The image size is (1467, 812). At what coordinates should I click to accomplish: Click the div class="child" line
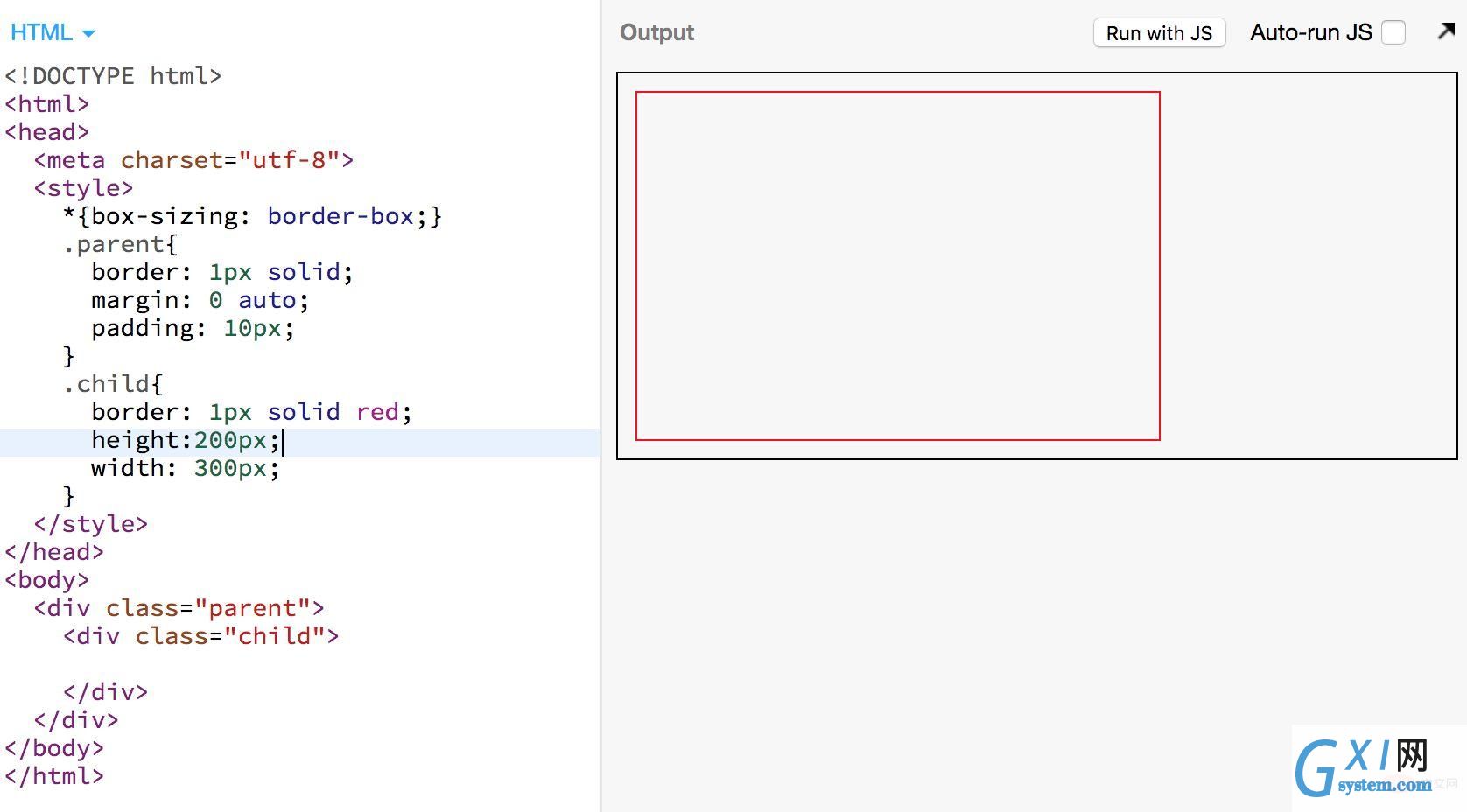pyautogui.click(x=200, y=636)
